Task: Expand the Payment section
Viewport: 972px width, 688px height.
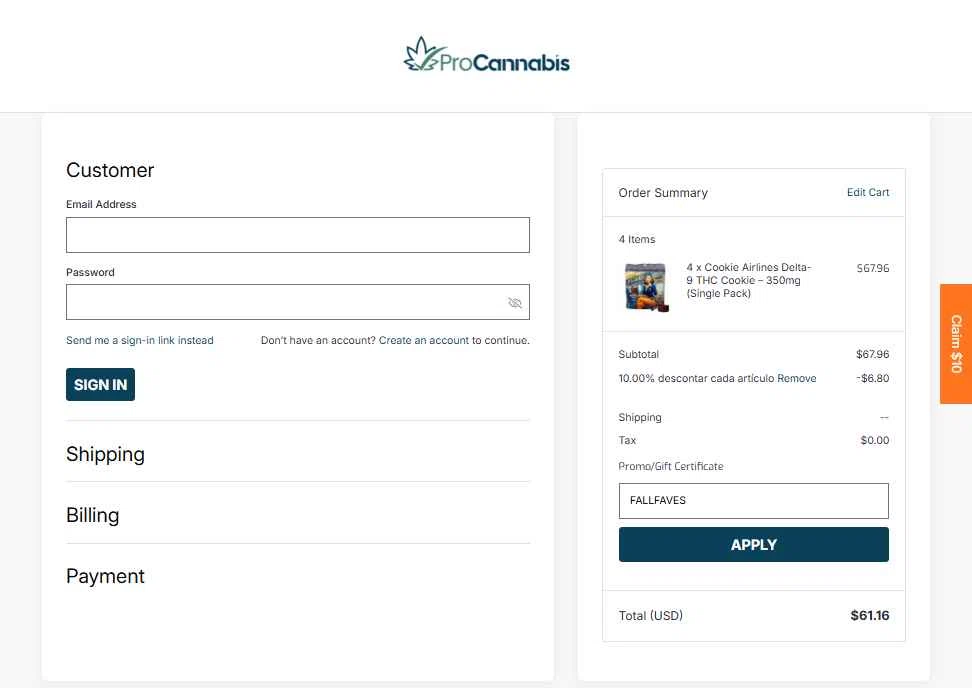Action: pos(105,576)
